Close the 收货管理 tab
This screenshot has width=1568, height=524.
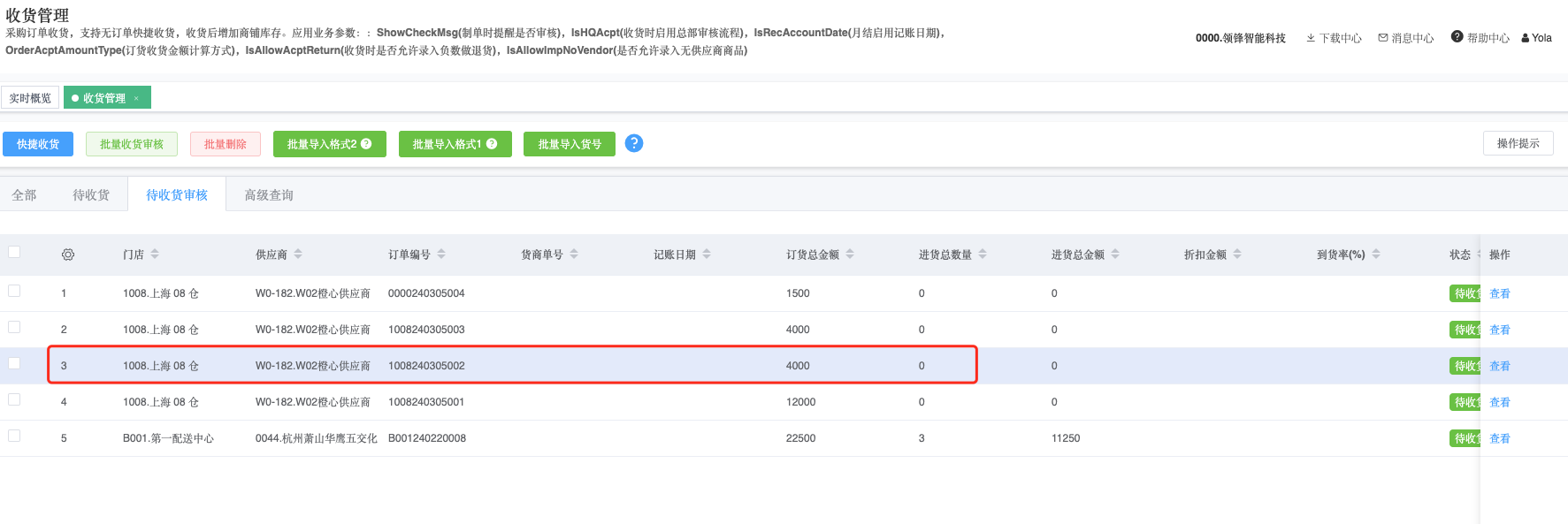[136, 98]
